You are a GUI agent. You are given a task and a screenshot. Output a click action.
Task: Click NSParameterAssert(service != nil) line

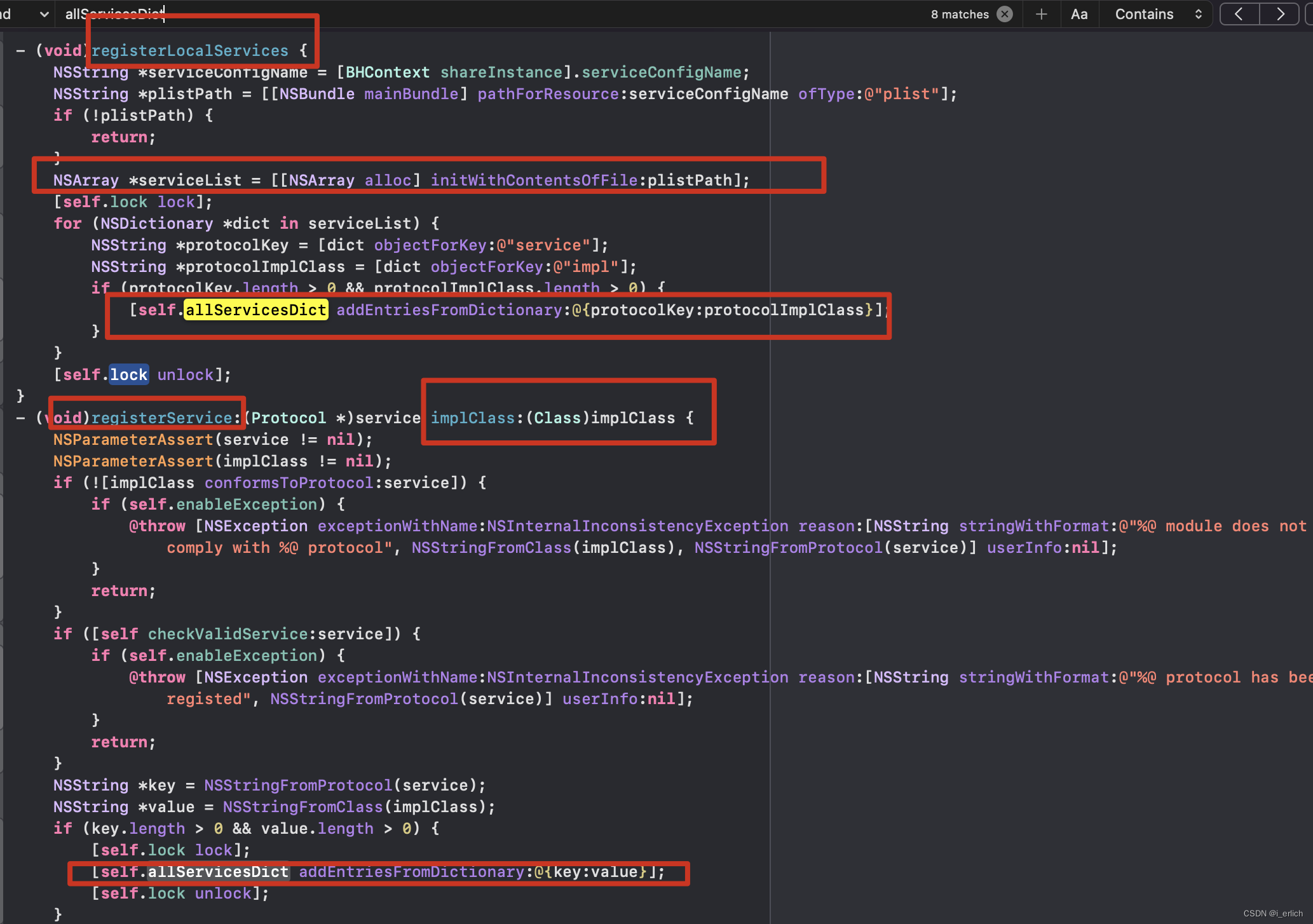(213, 440)
